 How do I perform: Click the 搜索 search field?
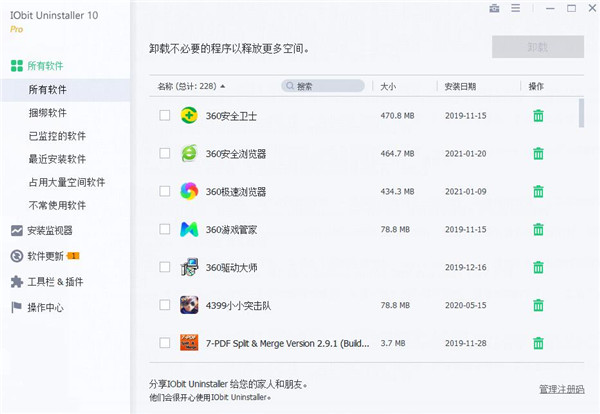click(323, 86)
